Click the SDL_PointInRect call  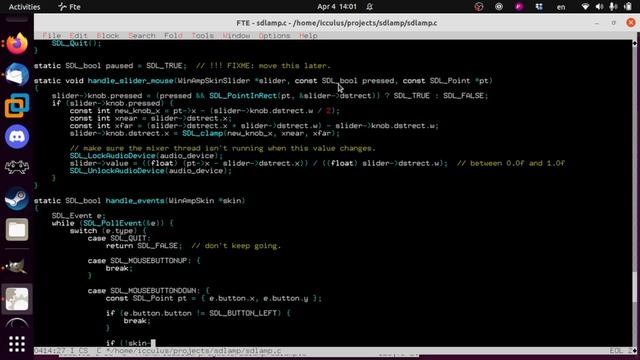click(243, 96)
